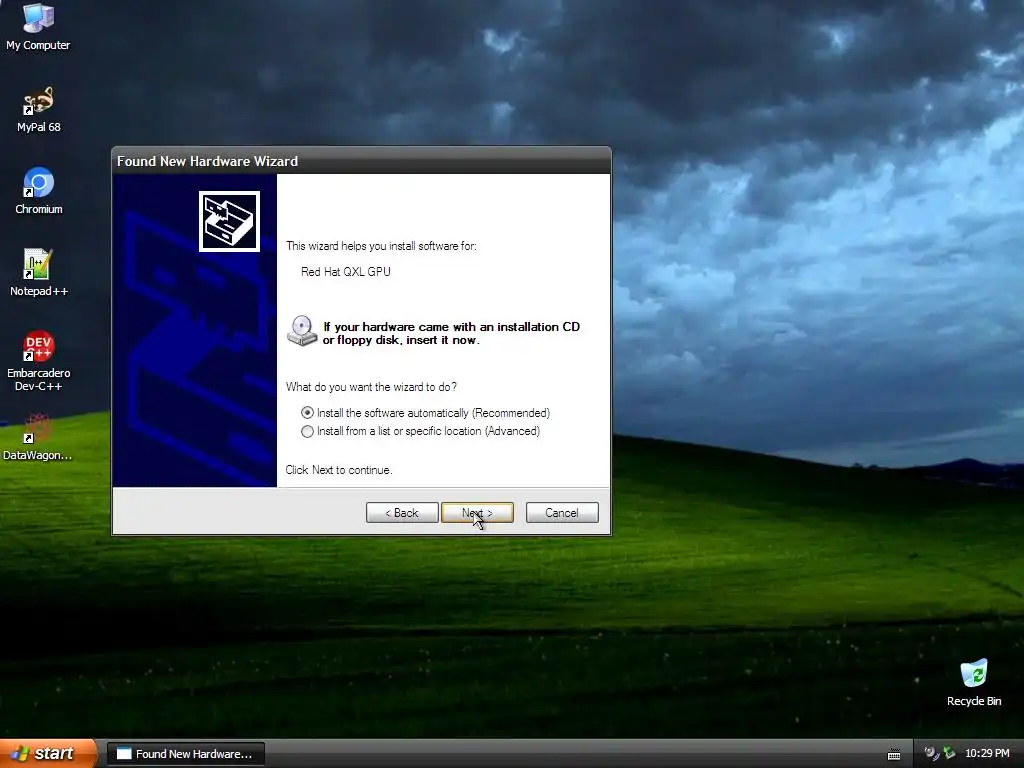Click 'This wizard helps you install software for:' text

pos(381,246)
